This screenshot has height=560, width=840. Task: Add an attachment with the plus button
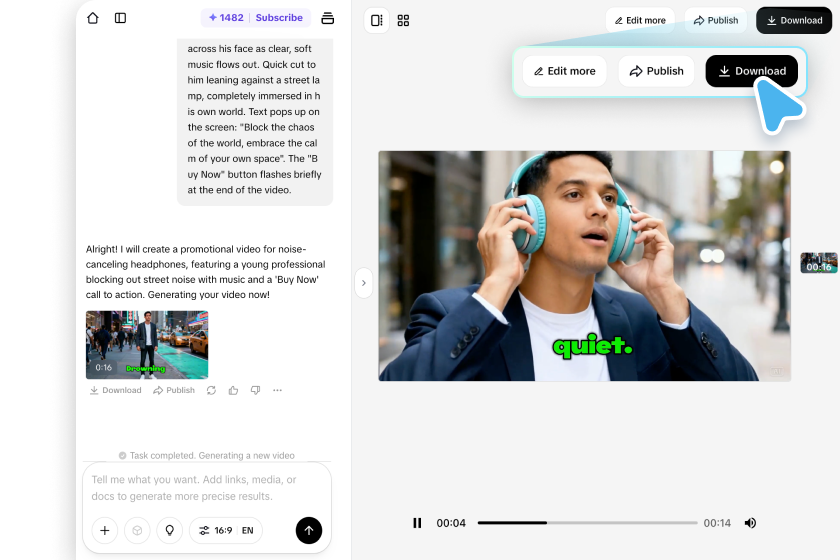point(104,531)
